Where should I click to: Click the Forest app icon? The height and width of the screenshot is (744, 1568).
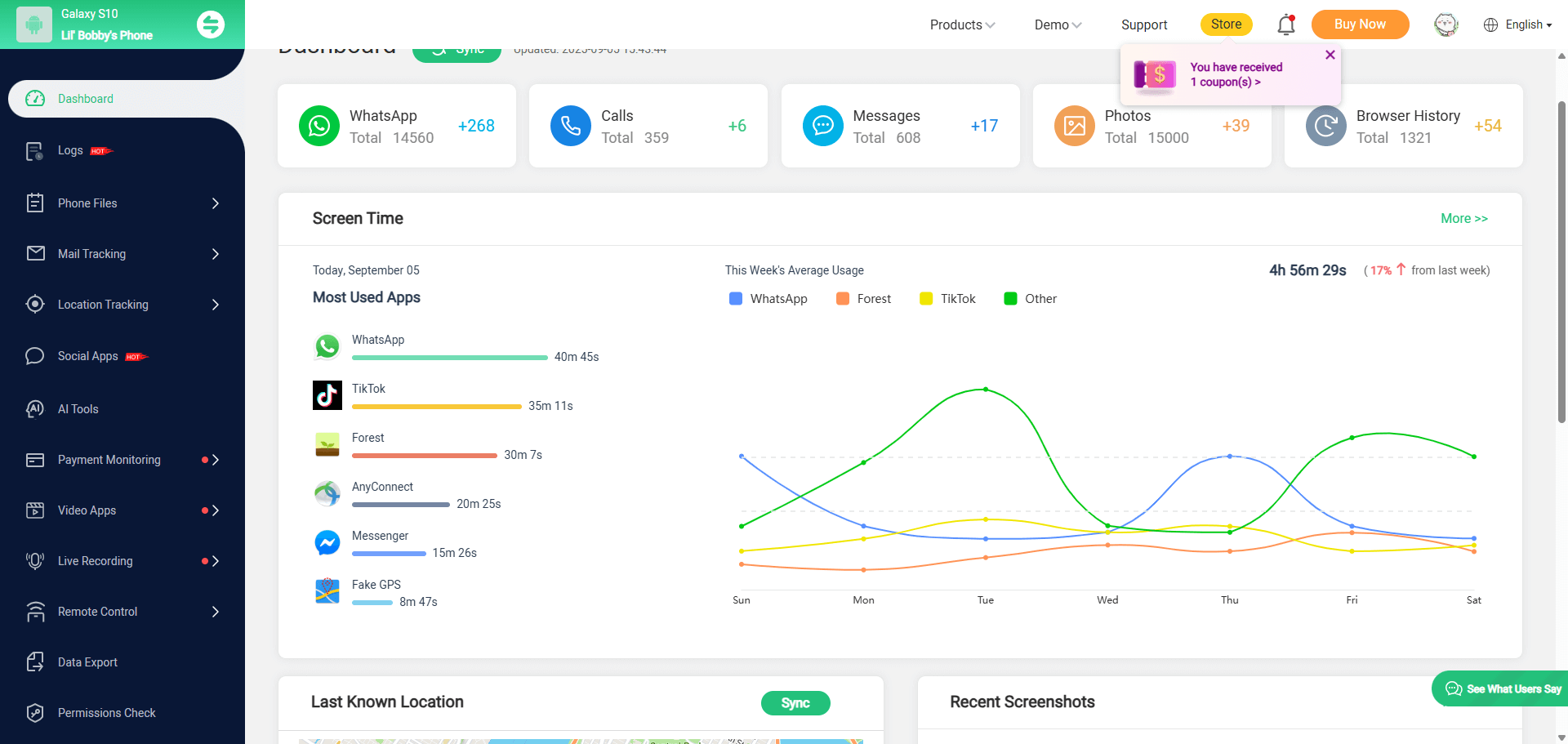tap(327, 444)
